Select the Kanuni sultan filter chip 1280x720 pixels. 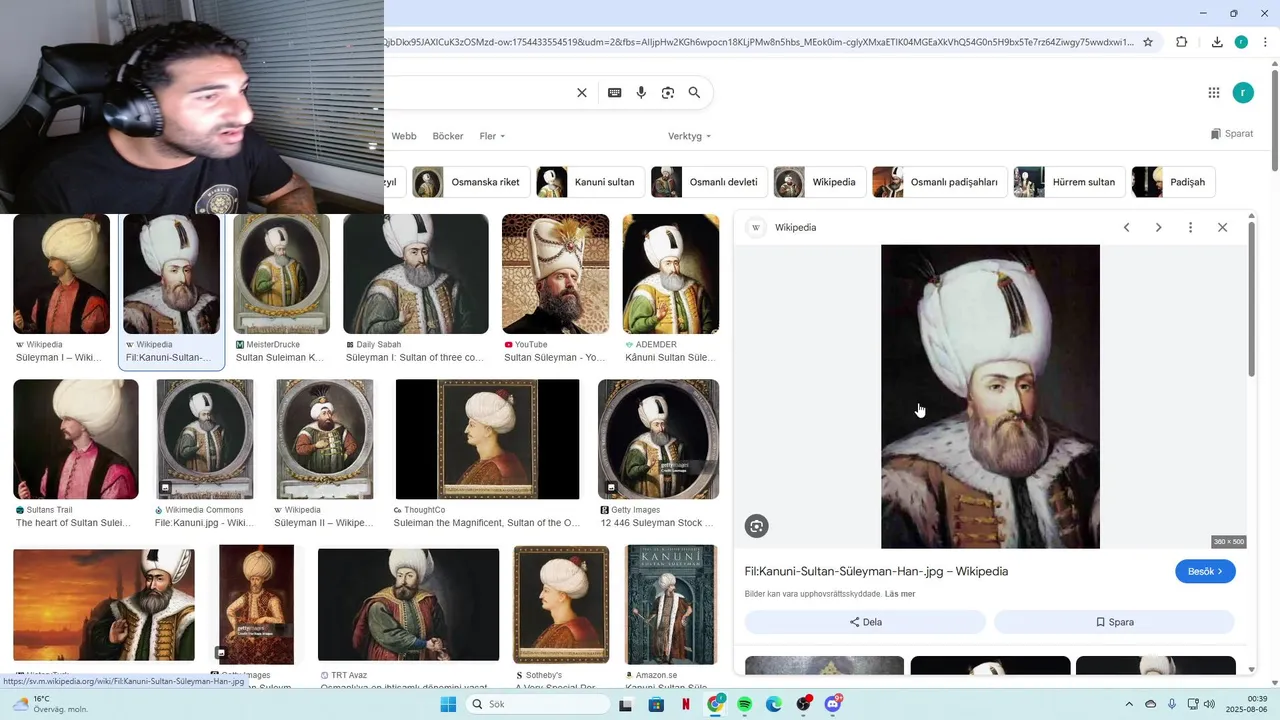tap(588, 182)
